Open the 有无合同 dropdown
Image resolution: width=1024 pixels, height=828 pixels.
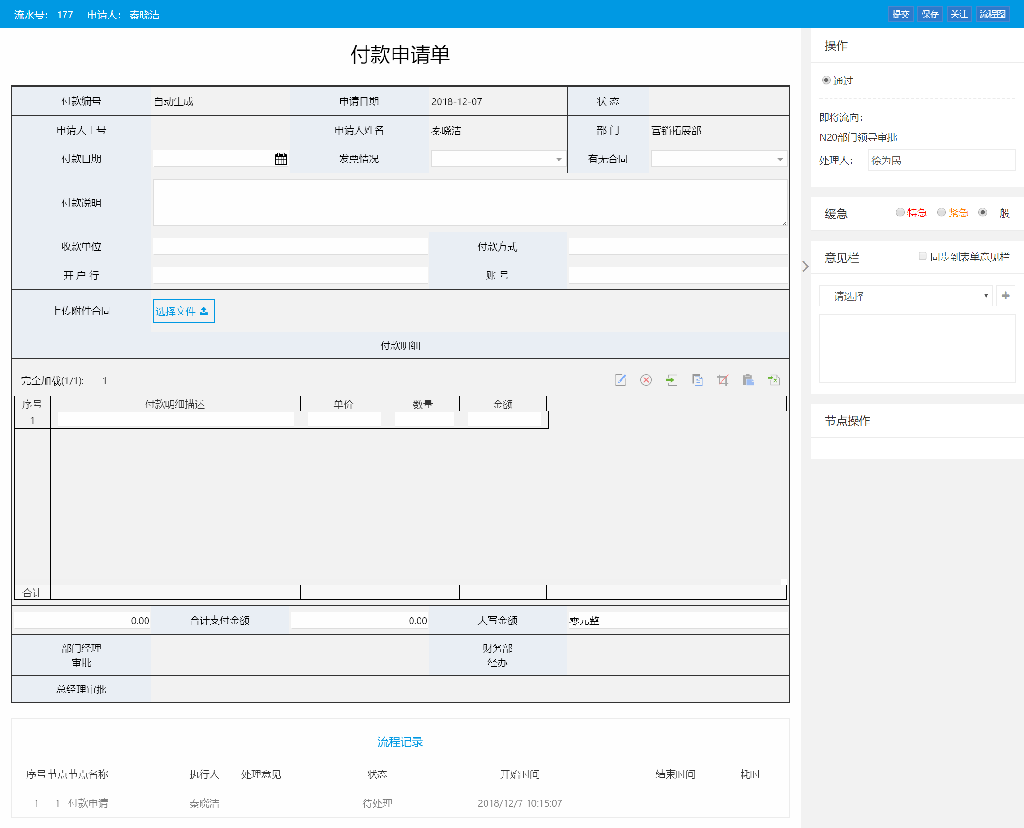click(718, 159)
